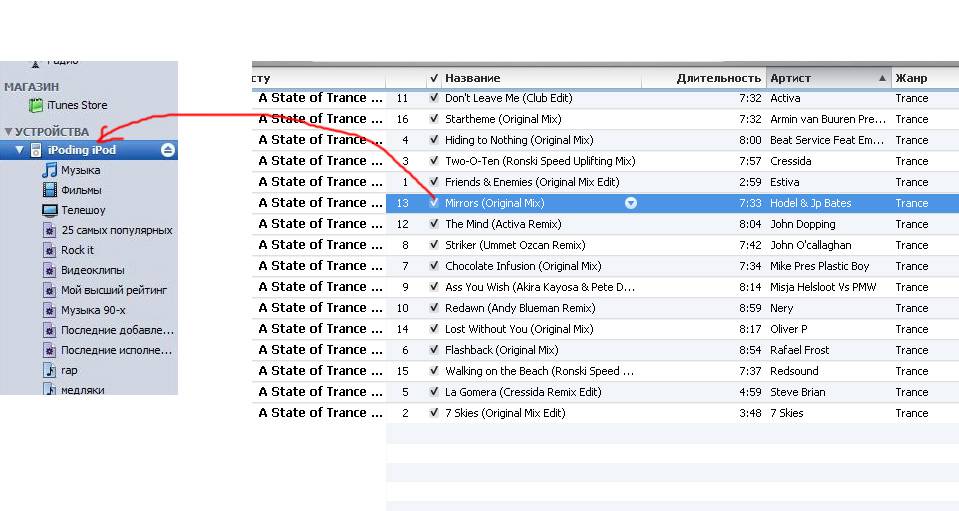Open the Мой высший рейтинг playlist icon

50,290
